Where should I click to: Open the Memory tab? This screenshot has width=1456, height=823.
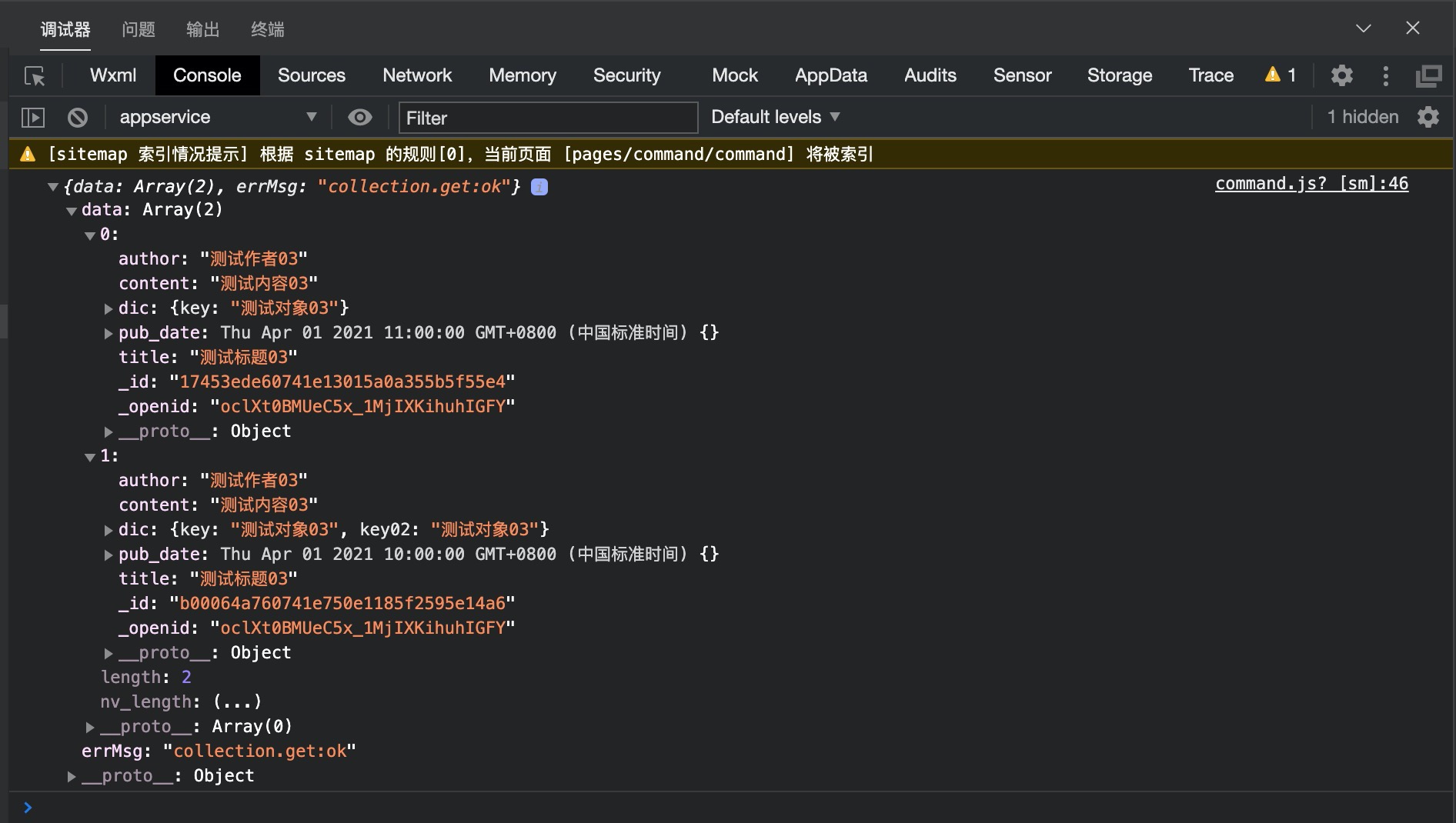(523, 75)
